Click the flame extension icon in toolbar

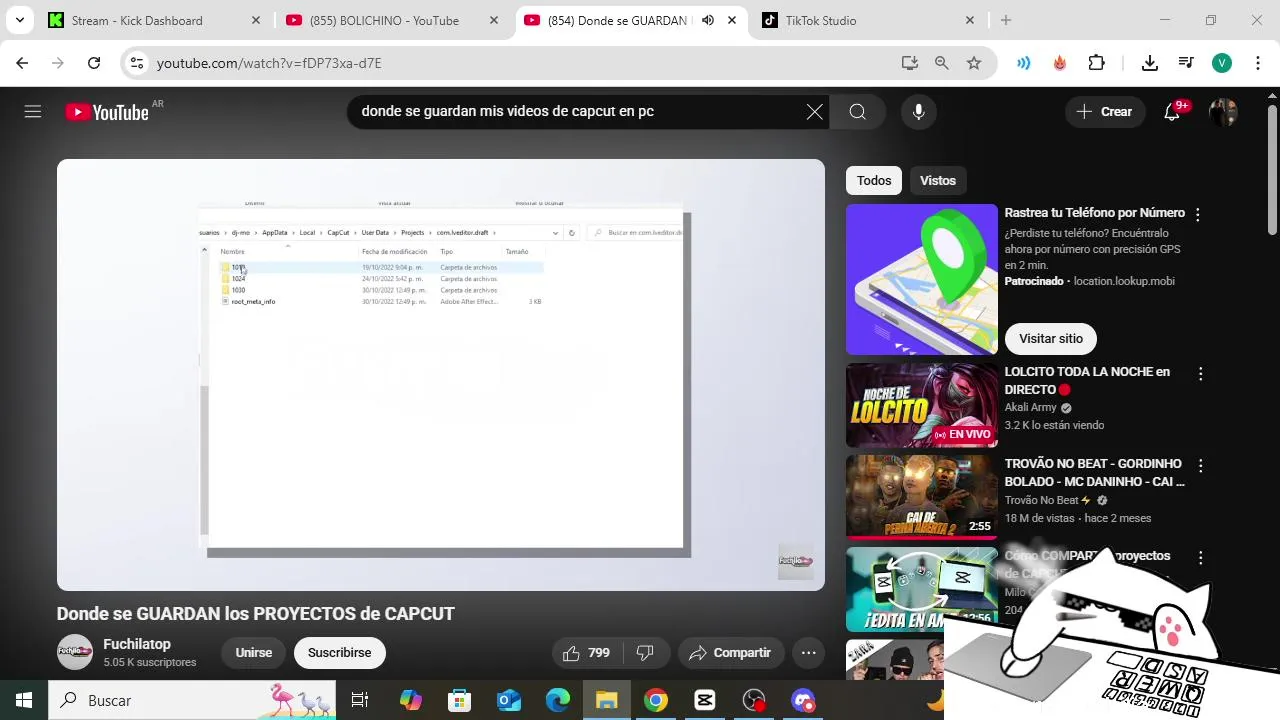(x=1060, y=63)
